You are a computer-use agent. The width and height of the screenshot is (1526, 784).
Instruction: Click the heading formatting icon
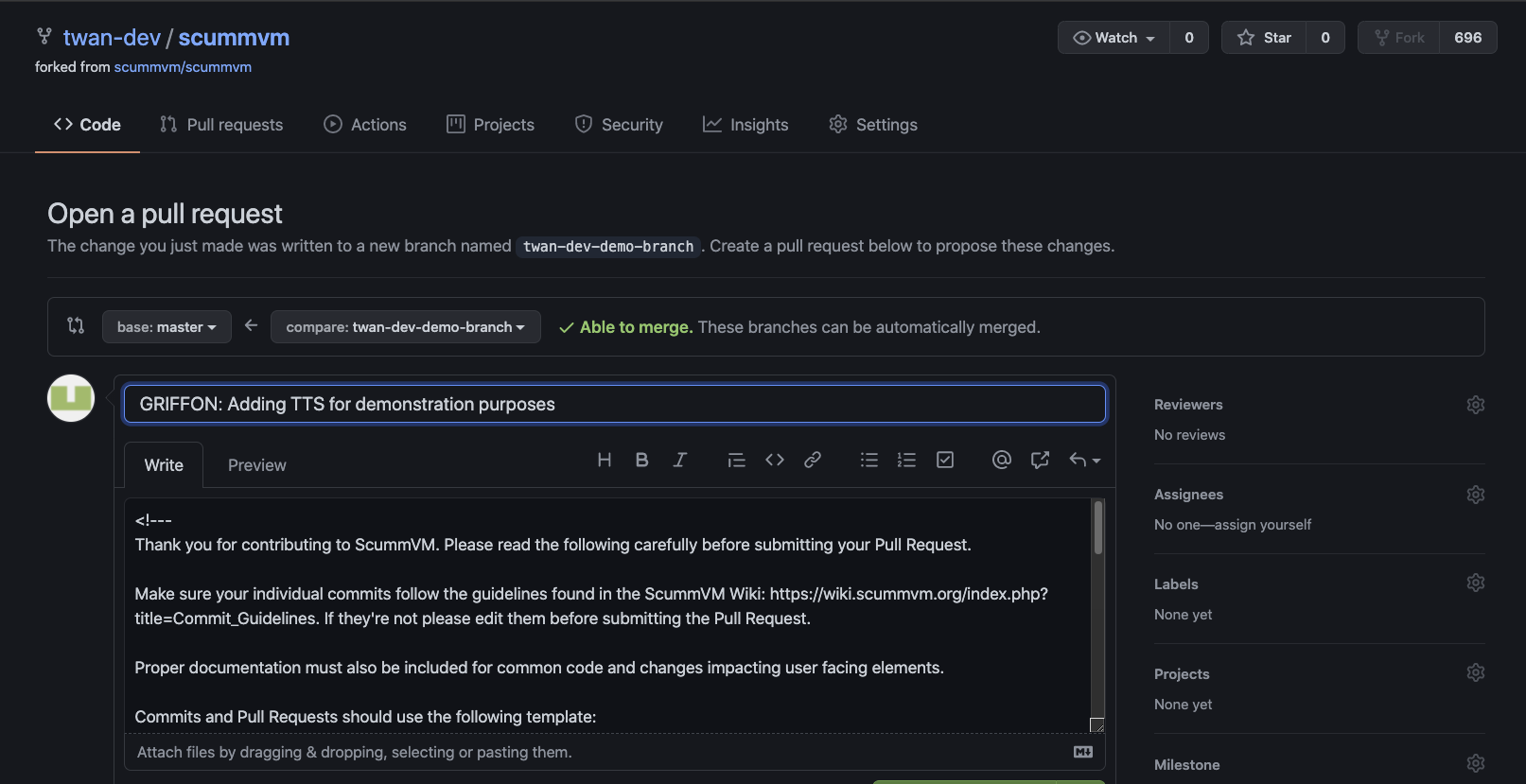click(605, 460)
